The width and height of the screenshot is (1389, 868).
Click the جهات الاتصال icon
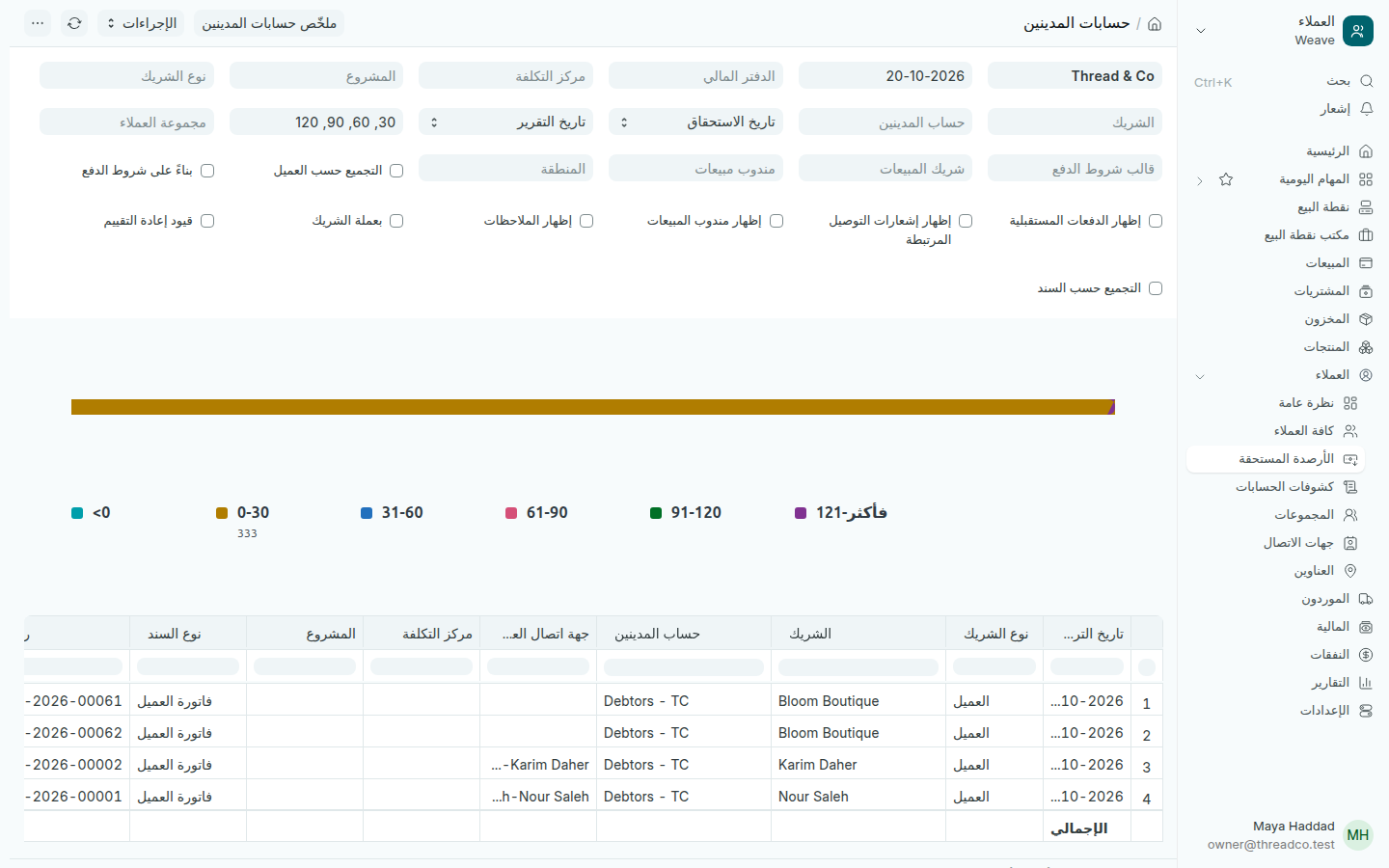click(1350, 543)
